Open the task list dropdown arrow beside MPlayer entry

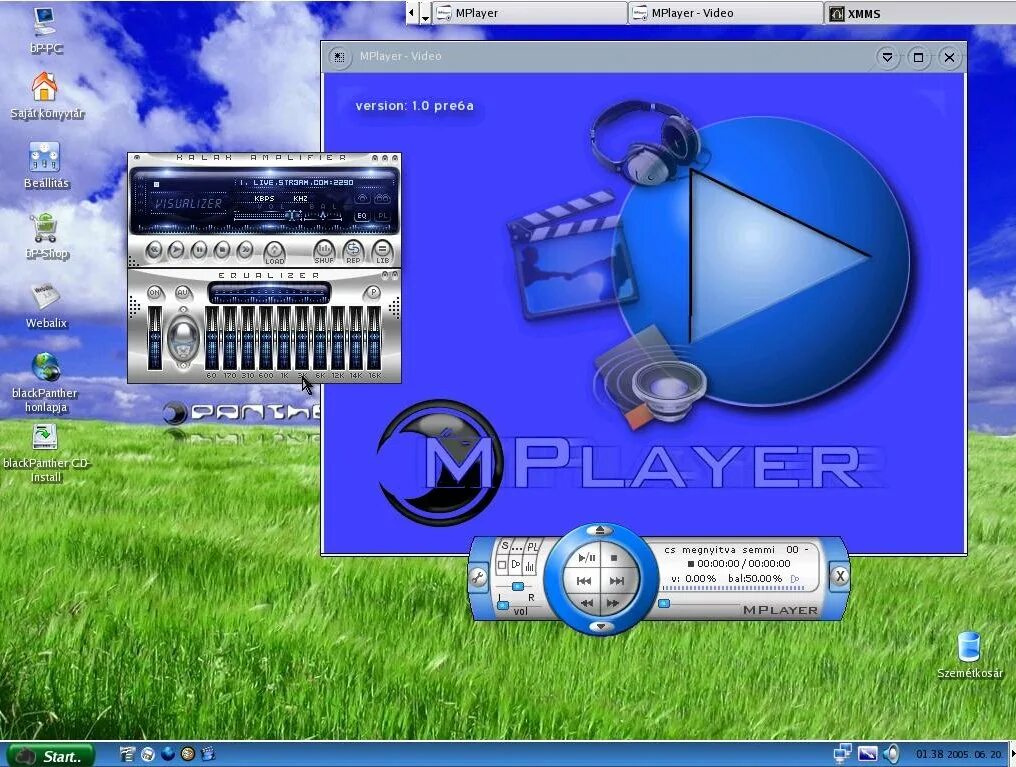coord(425,14)
